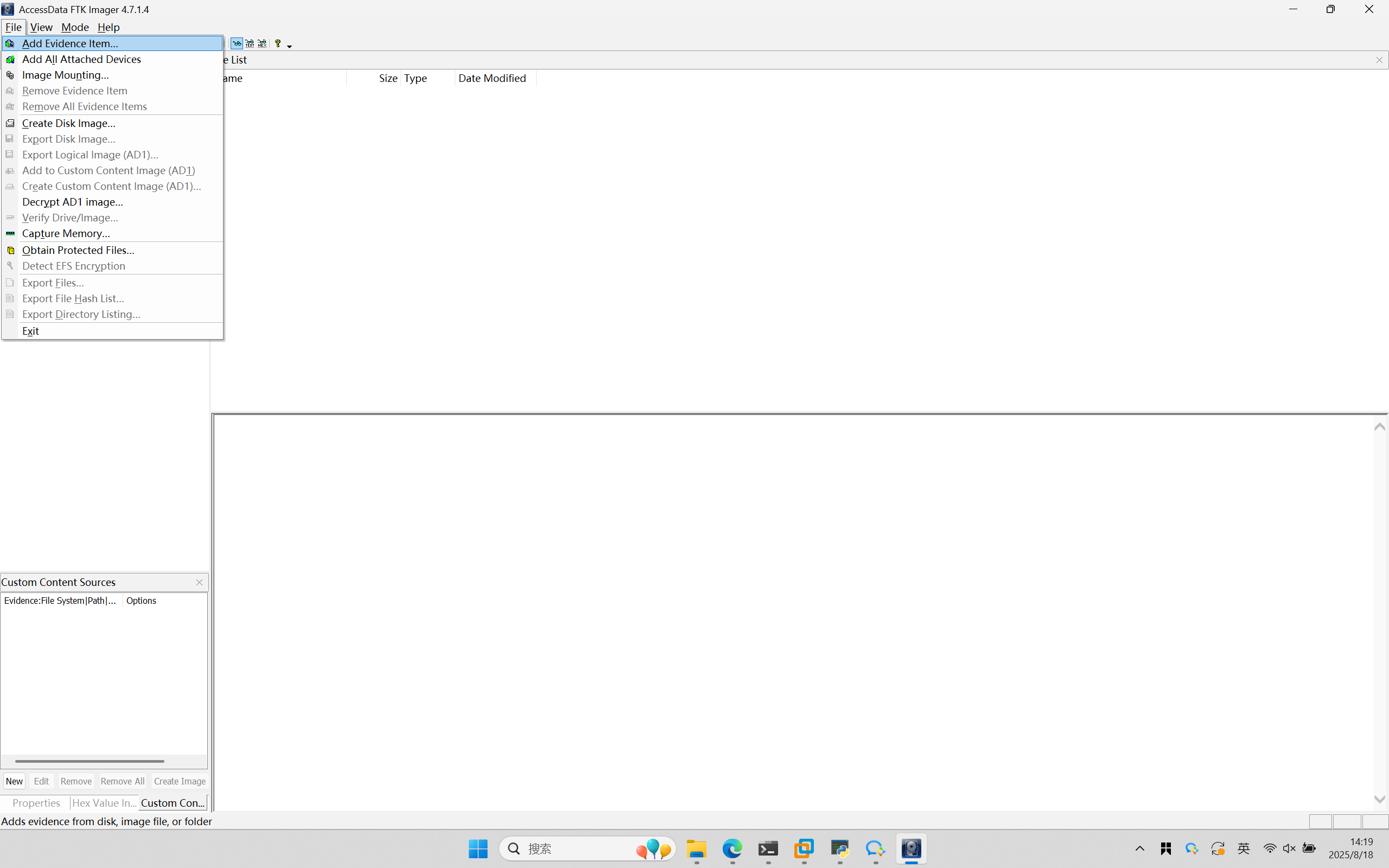Select the Custom Content Sources tab
Image resolution: width=1389 pixels, height=868 pixels.
(173, 802)
